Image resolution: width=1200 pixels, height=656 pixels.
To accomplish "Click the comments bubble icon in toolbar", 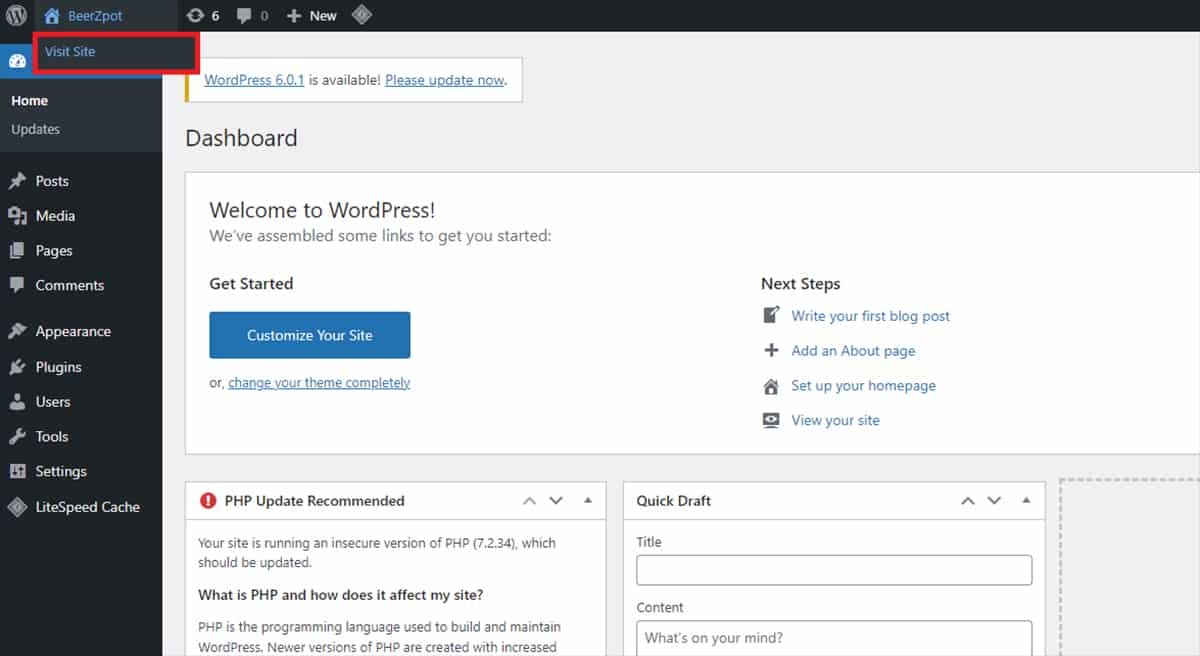I will click(251, 16).
